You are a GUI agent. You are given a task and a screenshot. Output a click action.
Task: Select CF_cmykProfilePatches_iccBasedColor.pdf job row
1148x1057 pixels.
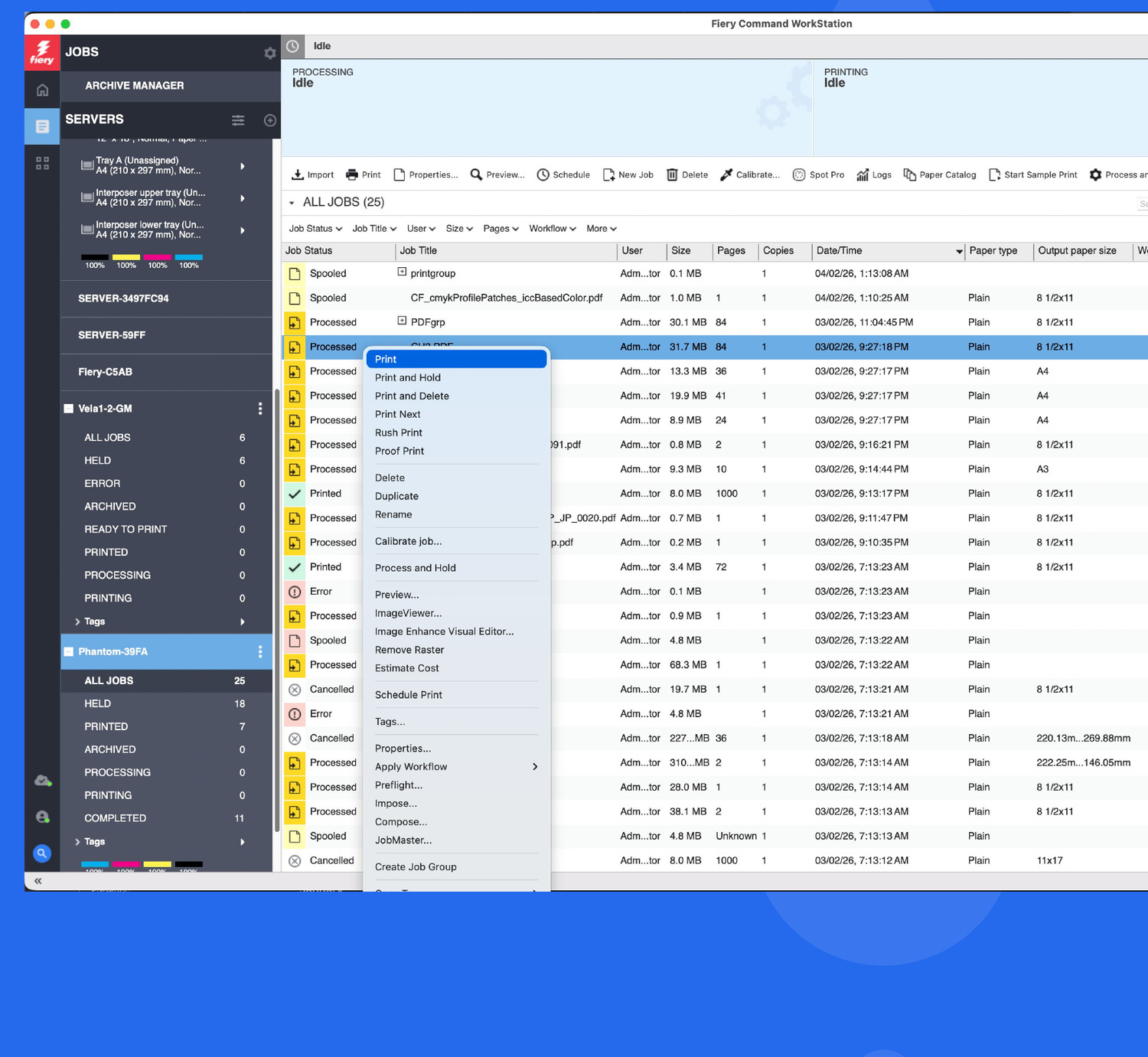click(x=715, y=298)
